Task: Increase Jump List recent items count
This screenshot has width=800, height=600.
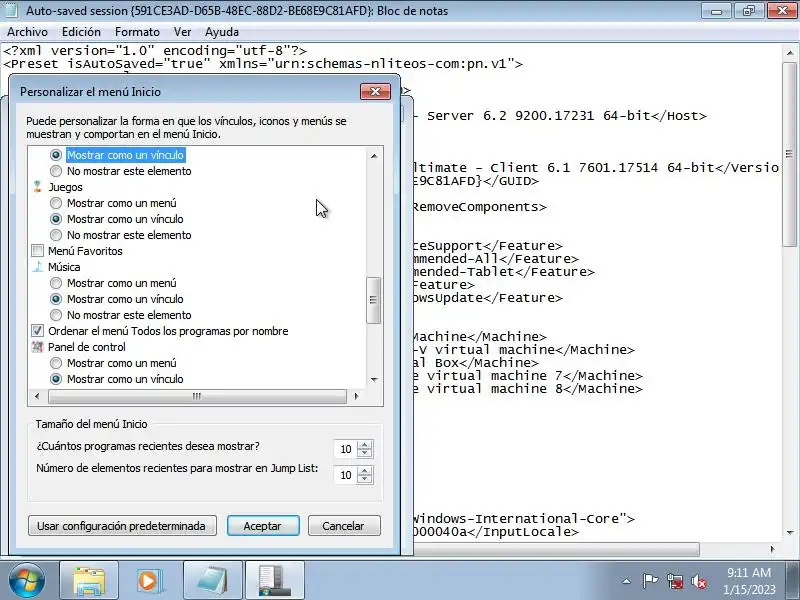Action: tap(364, 470)
